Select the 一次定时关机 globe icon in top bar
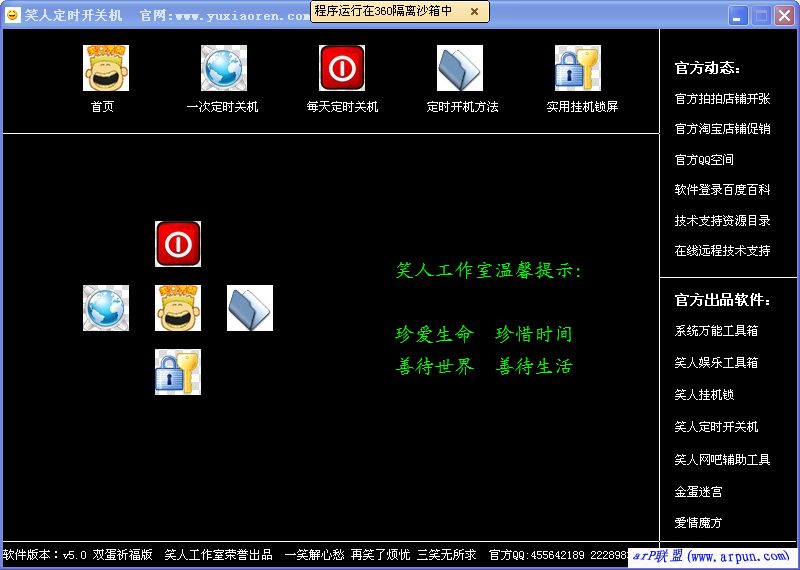Viewport: 800px width, 570px height. (224, 68)
